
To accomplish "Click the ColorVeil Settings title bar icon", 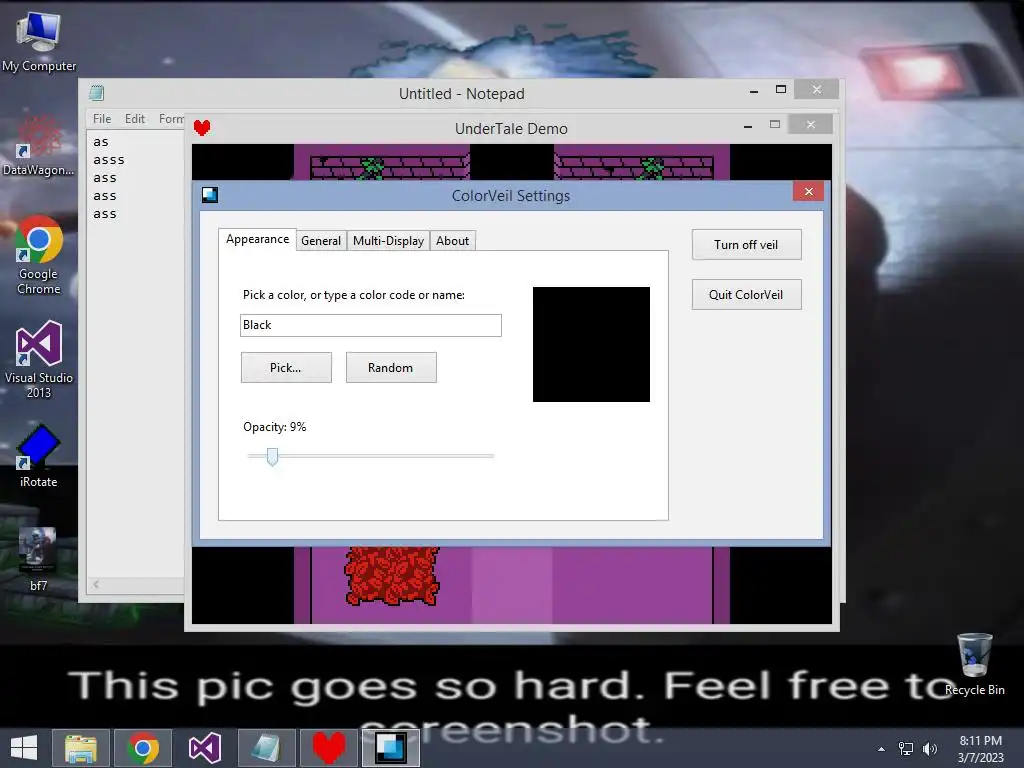I will [210, 195].
